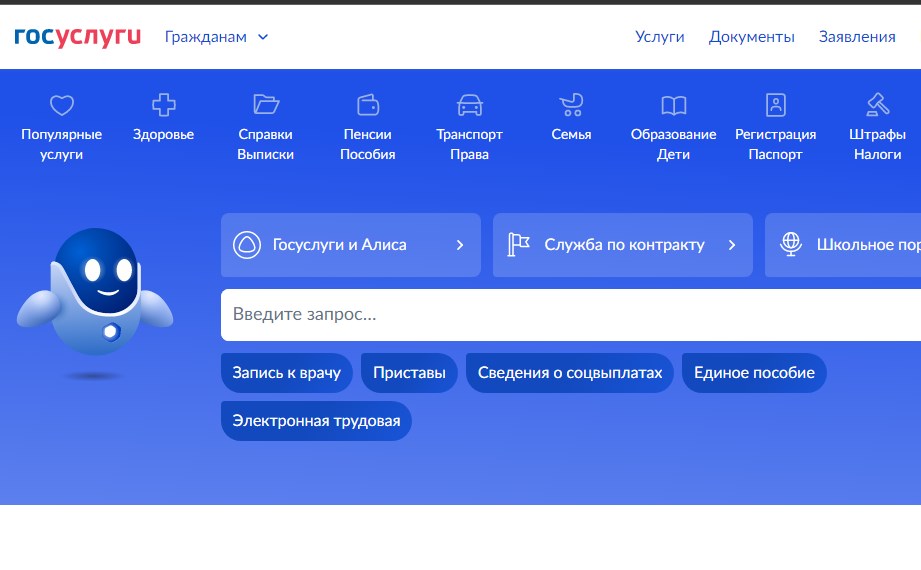Choose the wallet icon for Пенсии Пособия
This screenshot has height=570, width=921.
click(x=368, y=105)
